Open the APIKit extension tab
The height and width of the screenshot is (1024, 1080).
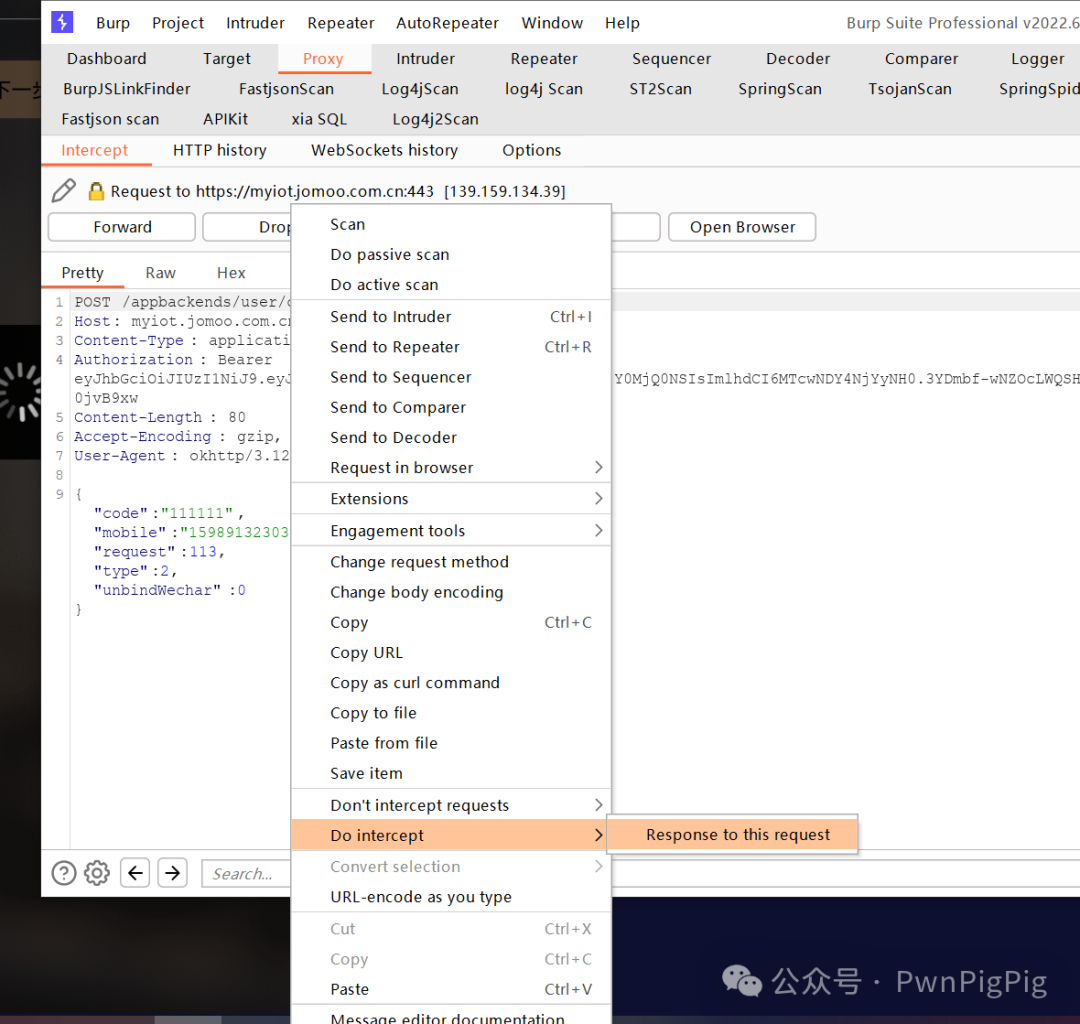click(x=225, y=119)
